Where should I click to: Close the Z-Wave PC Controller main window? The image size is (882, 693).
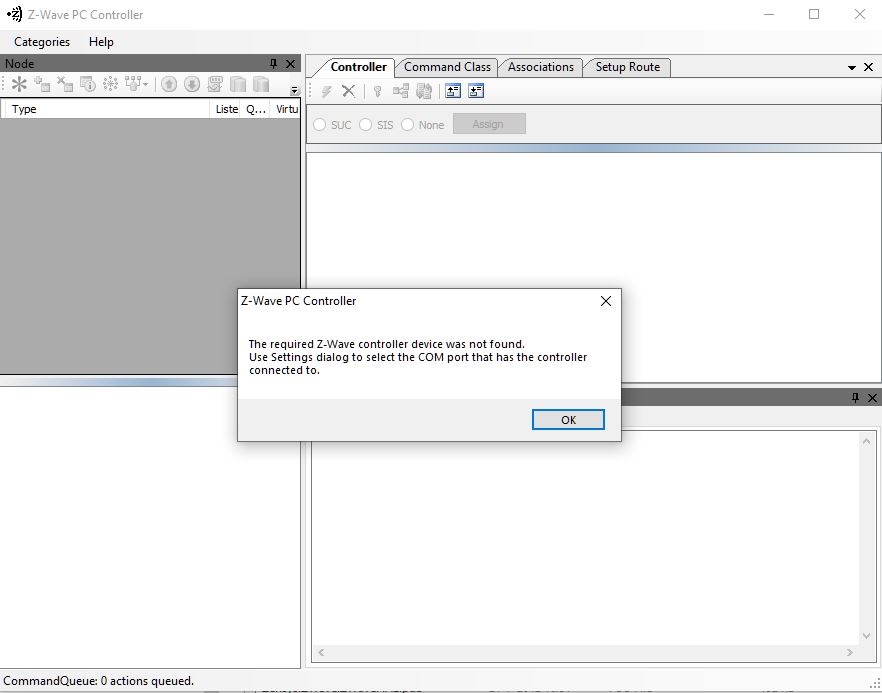point(860,14)
